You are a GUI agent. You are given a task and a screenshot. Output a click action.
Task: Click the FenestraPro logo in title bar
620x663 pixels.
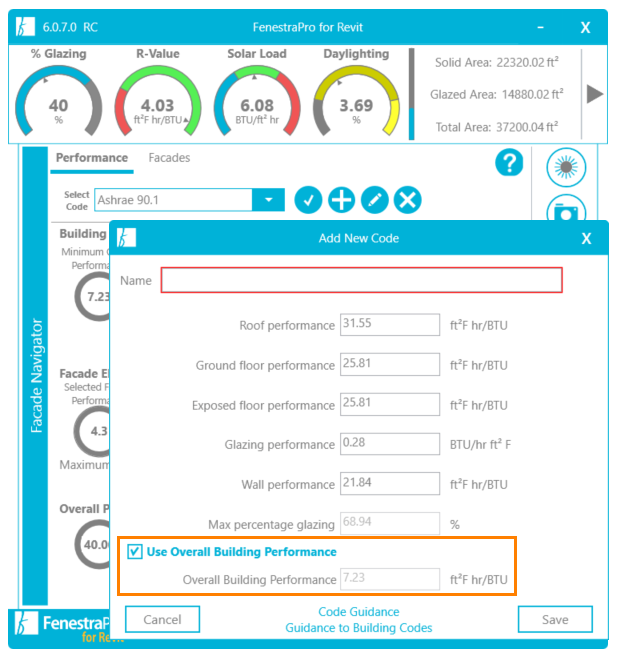pos(25,27)
